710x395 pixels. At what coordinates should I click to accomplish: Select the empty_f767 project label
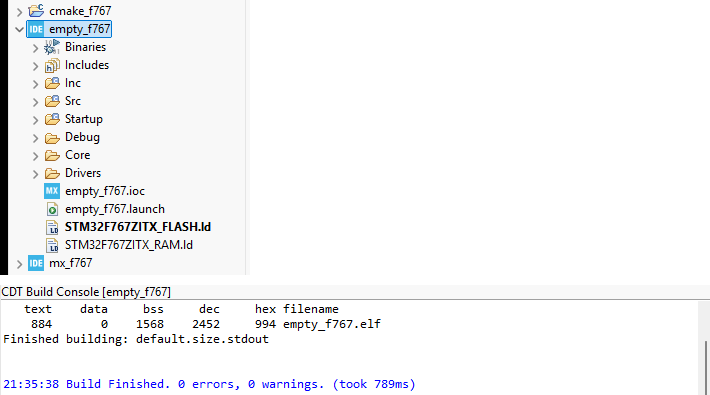pyautogui.click(x=80, y=29)
